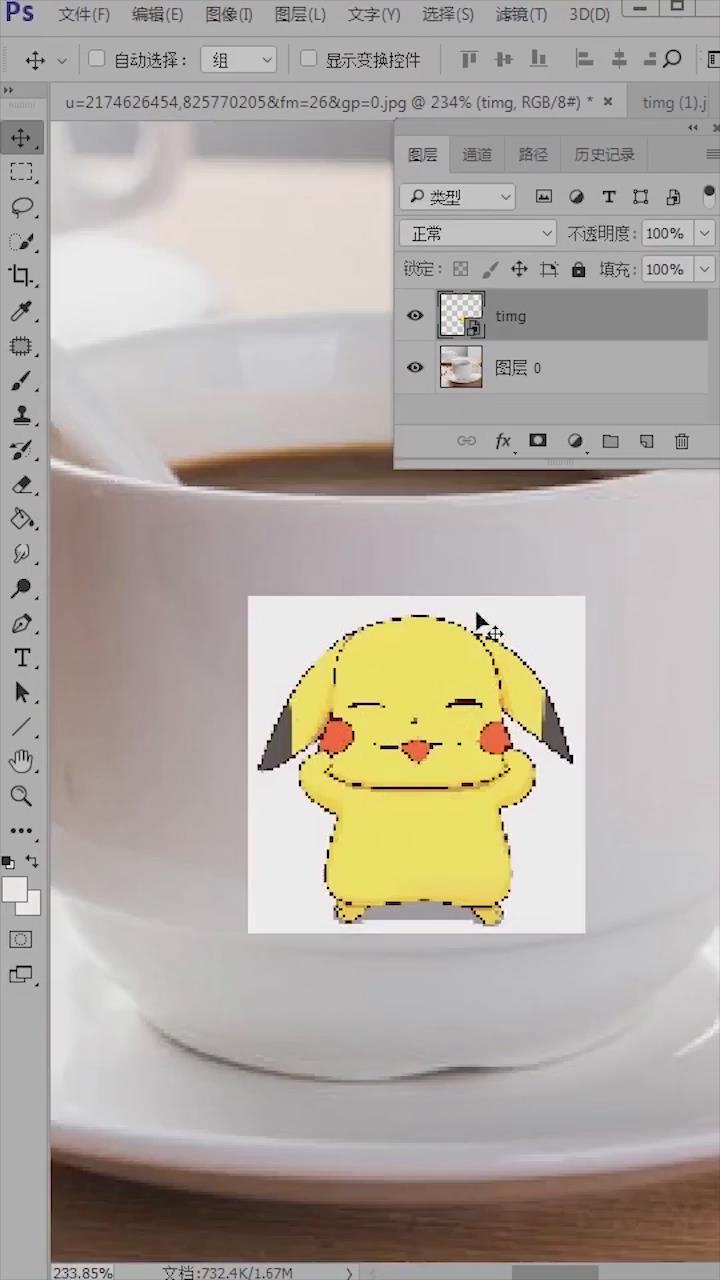
Task: Open the status bar info arrow
Action: 349,1272
